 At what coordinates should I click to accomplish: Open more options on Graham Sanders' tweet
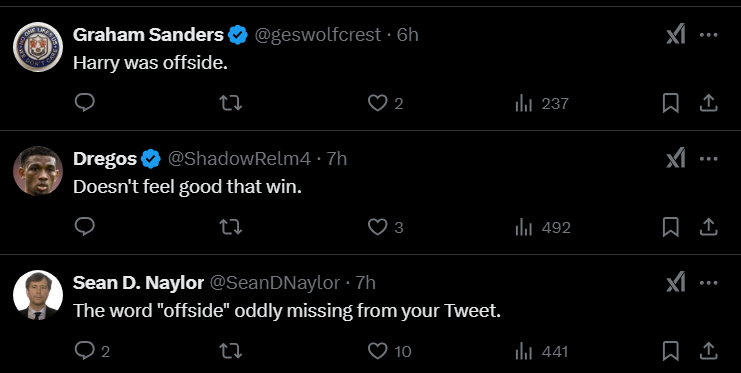coord(708,35)
